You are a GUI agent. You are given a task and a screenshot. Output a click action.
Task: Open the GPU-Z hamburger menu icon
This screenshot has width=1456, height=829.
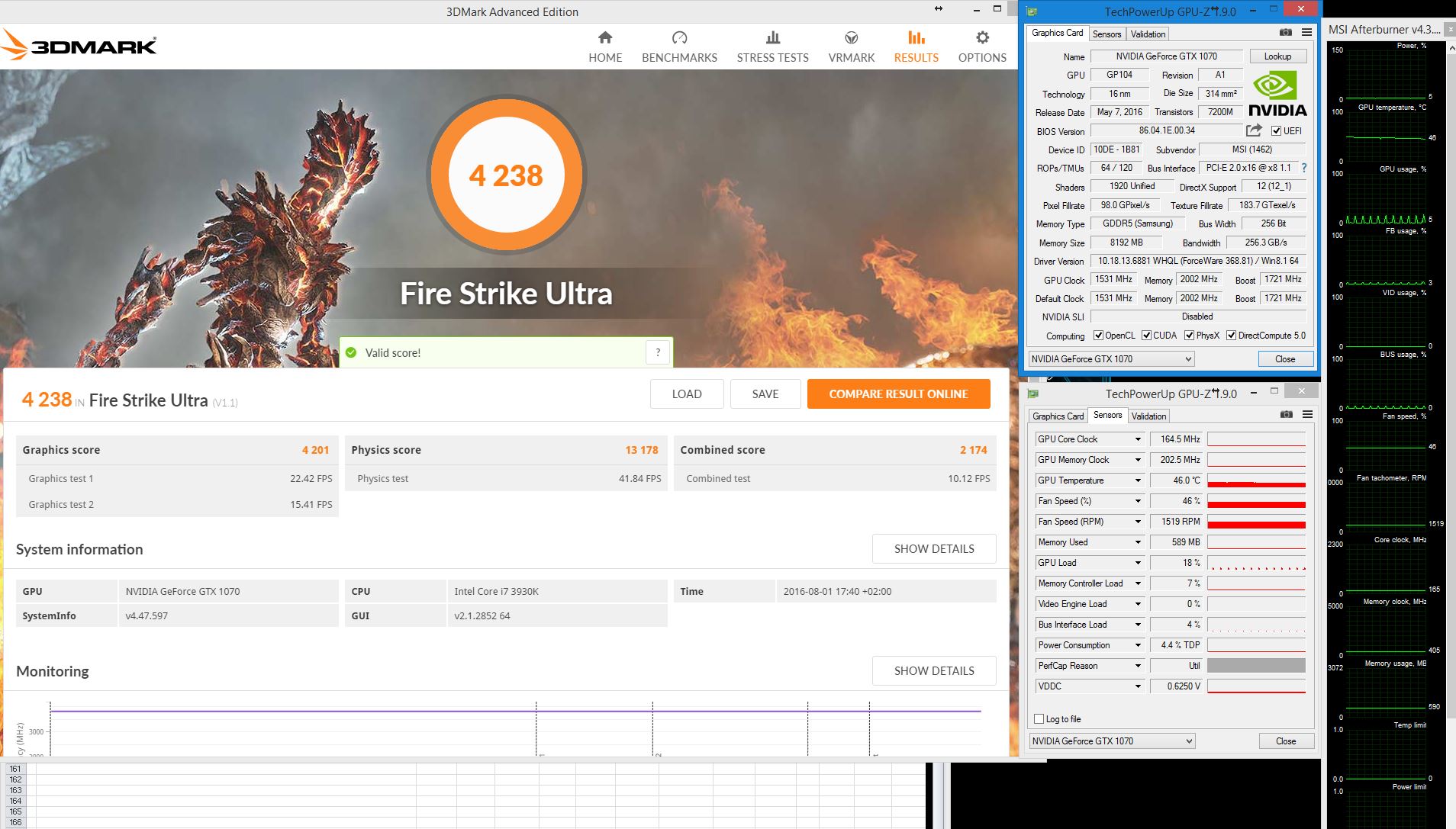(1307, 33)
